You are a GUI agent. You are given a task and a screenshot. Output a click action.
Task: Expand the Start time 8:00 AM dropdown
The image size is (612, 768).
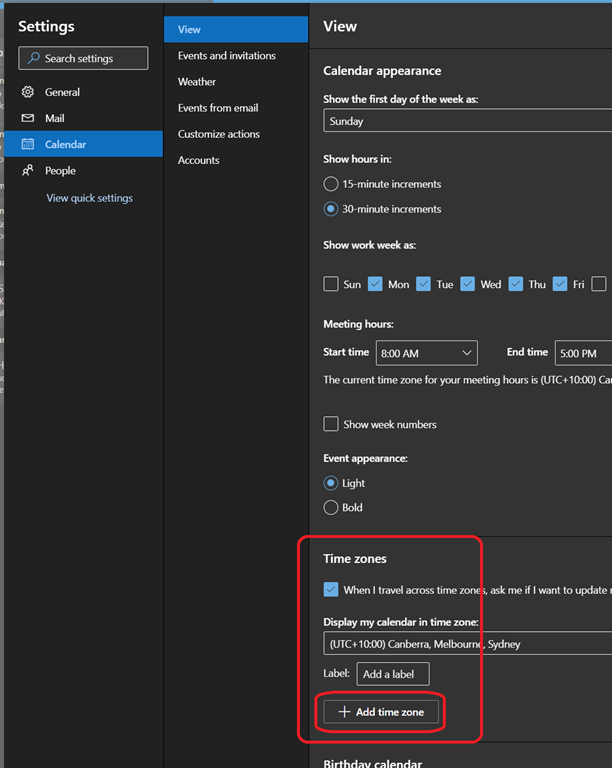click(x=426, y=353)
